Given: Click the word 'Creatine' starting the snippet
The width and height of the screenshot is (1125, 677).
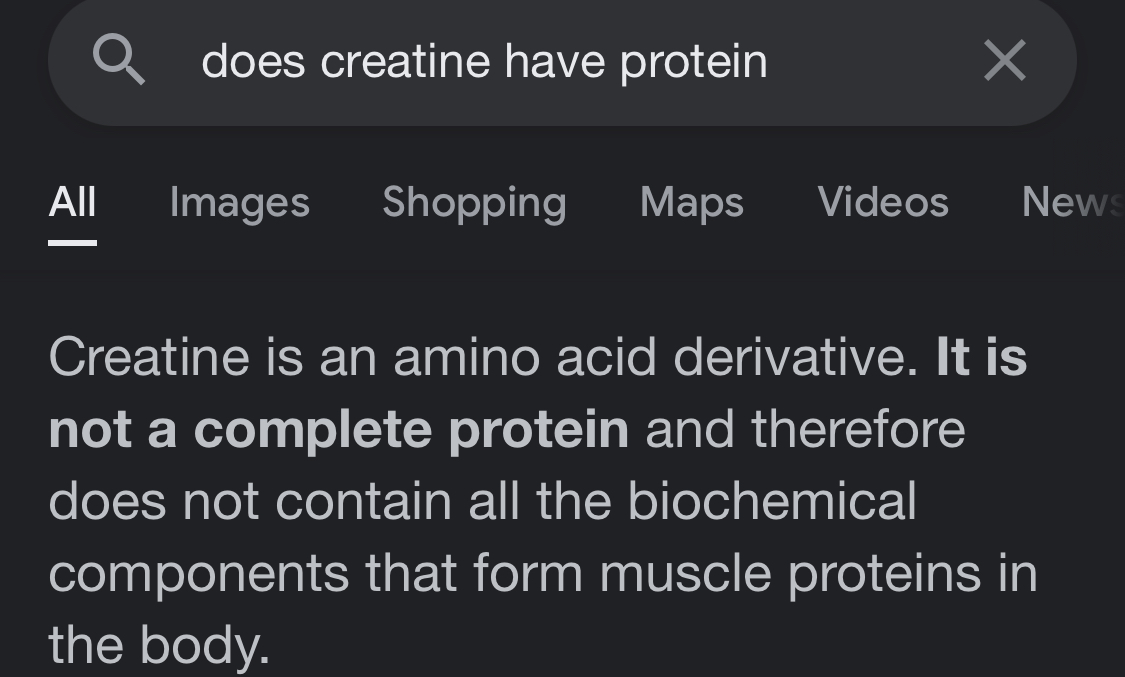Looking at the screenshot, I should point(149,357).
